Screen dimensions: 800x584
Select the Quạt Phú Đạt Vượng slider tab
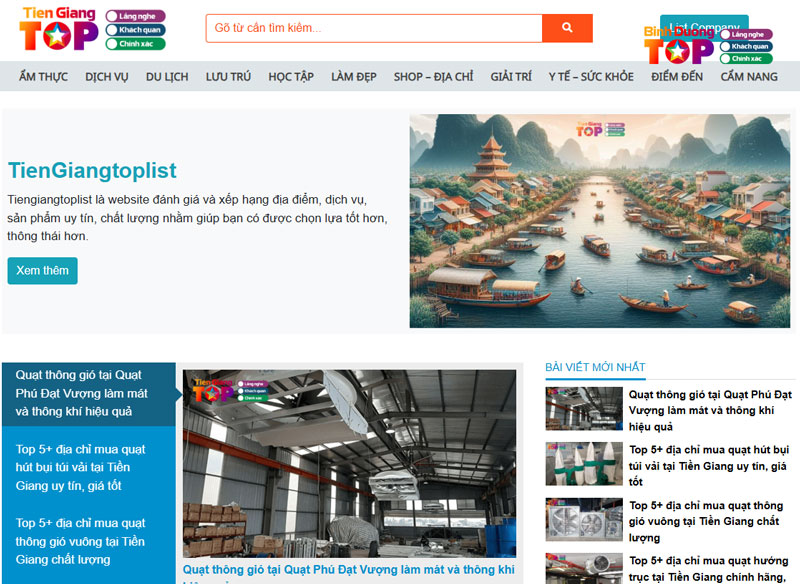coord(88,393)
